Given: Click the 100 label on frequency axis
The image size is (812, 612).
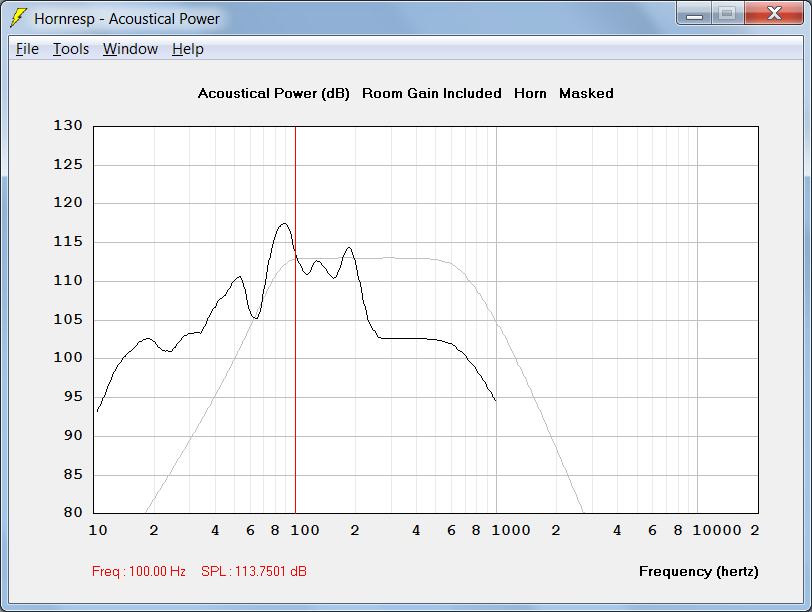Looking at the screenshot, I should click(x=304, y=530).
